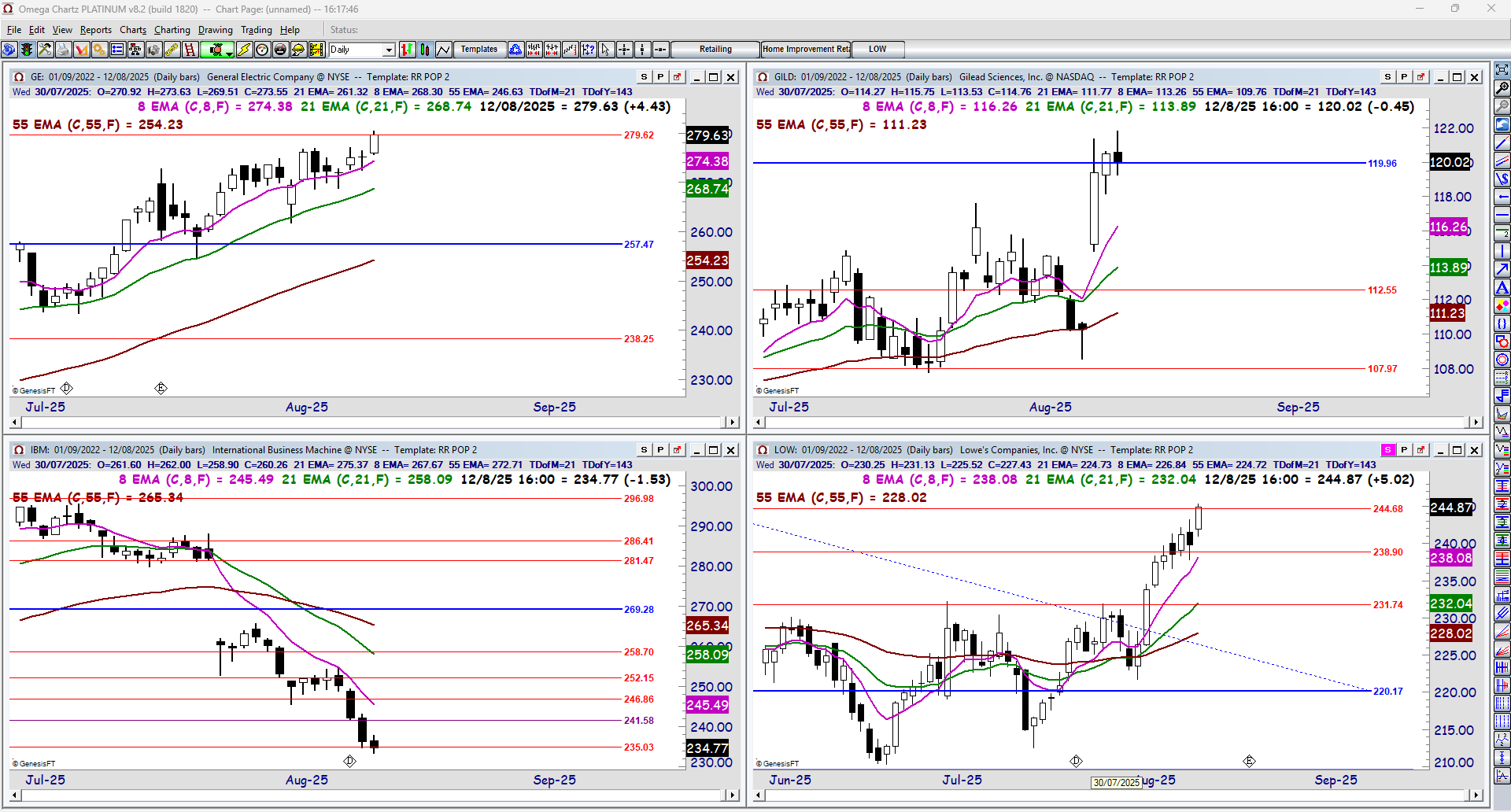The image size is (1511, 812).
Task: Click the IBM chart horizontal scrollbar
Action: pyautogui.click(x=374, y=795)
